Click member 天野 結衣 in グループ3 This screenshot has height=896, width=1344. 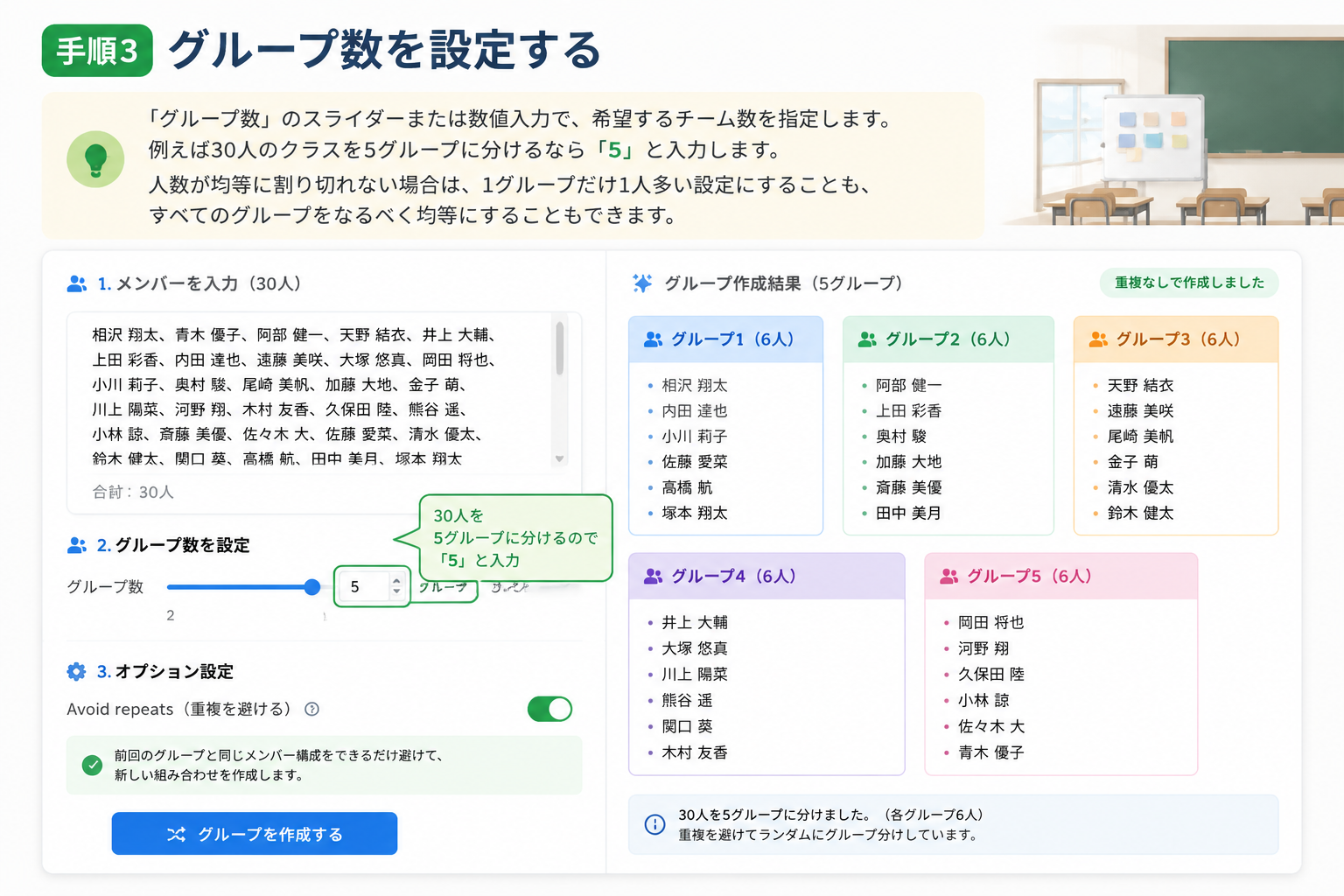(1141, 386)
